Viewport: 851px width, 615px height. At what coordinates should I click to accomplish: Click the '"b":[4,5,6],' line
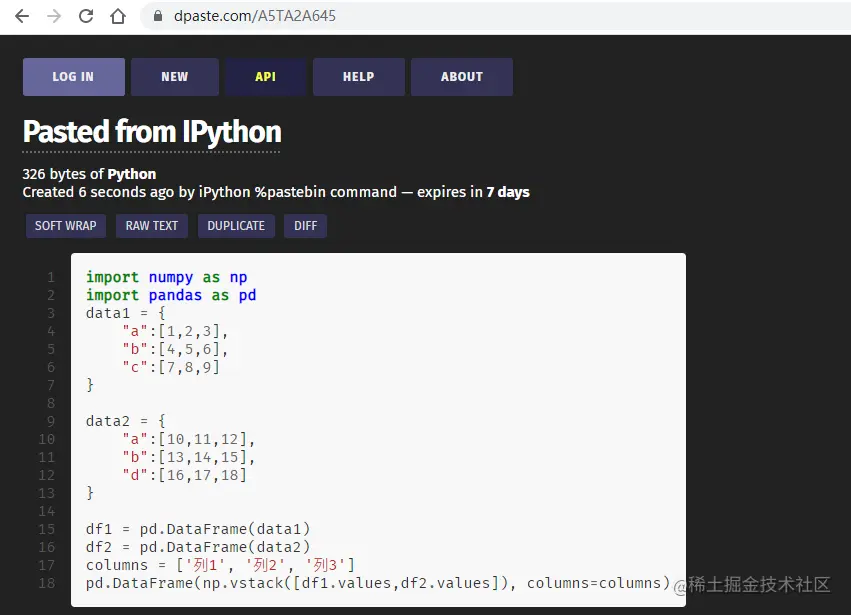coord(175,349)
